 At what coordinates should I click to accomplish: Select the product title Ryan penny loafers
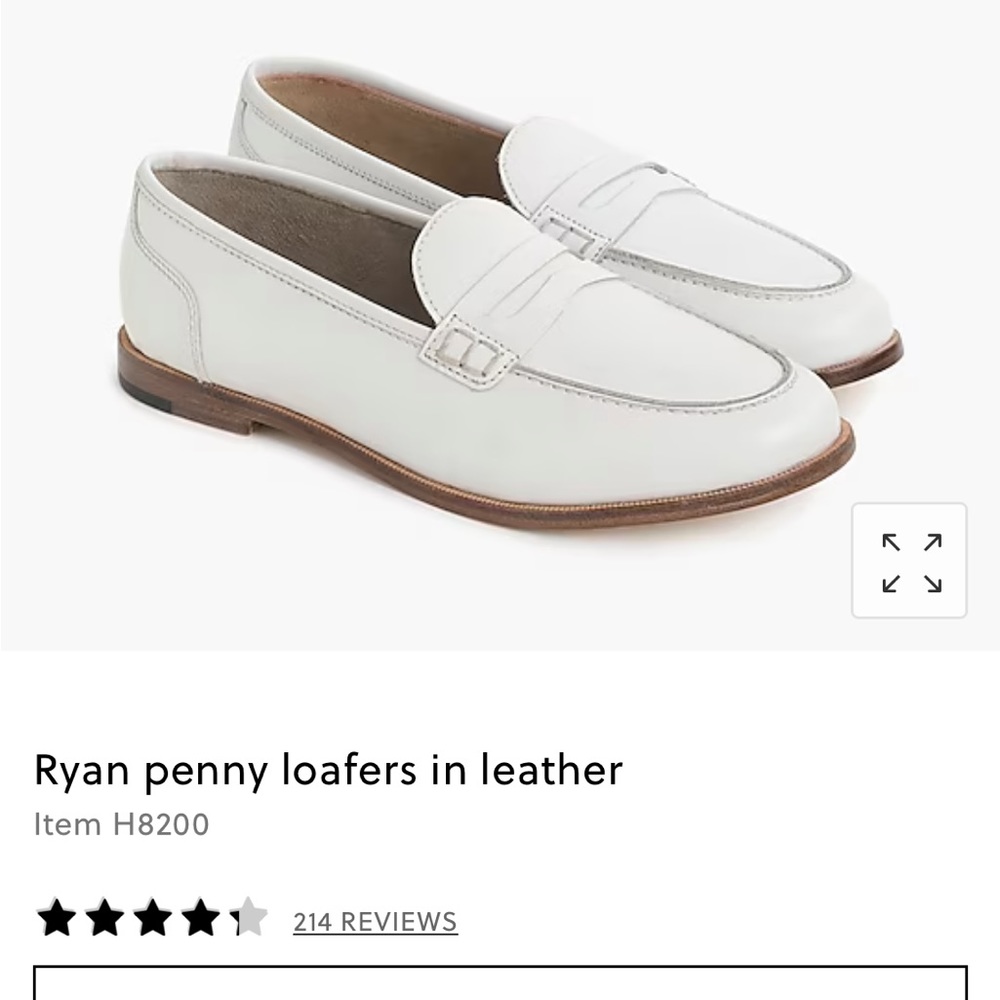[x=328, y=770]
